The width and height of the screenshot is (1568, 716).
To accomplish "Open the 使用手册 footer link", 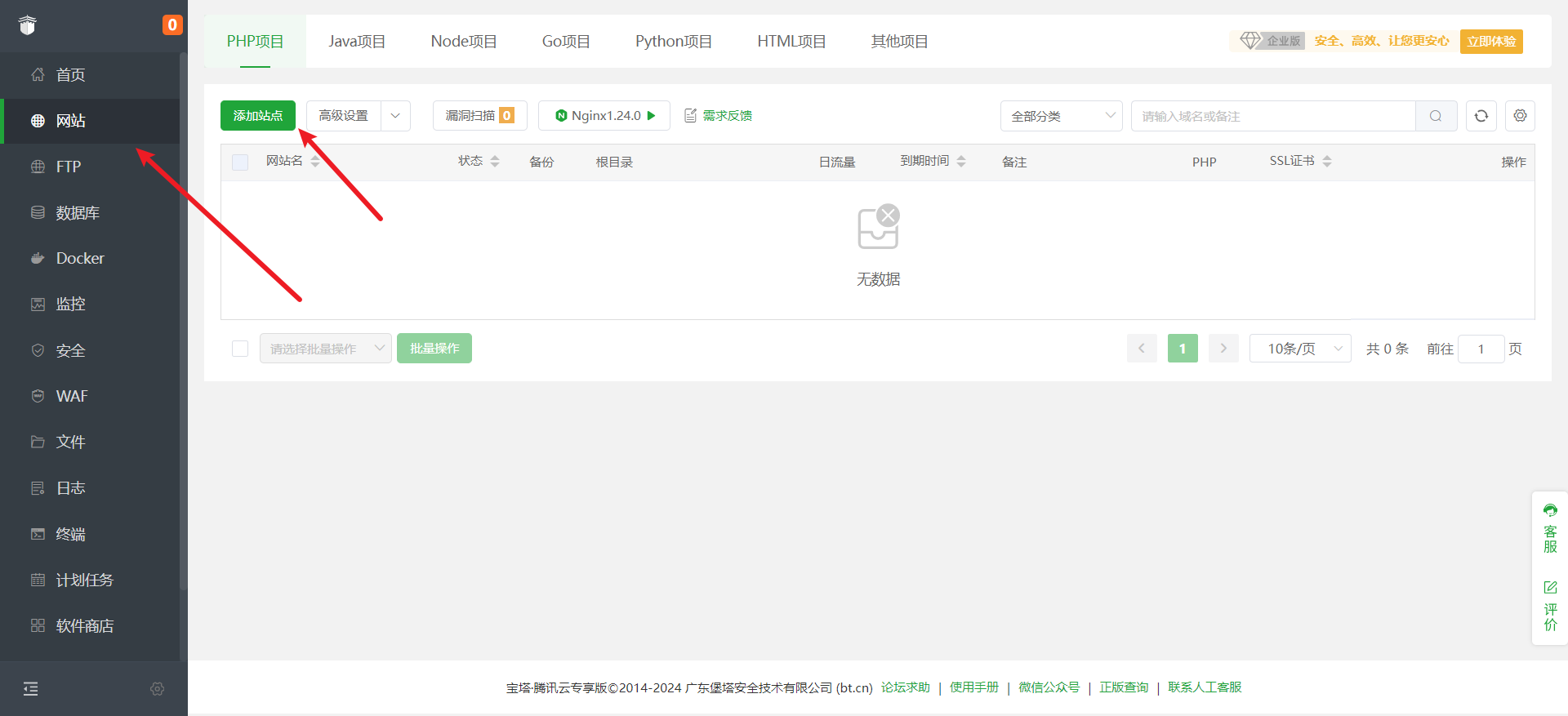I will [x=973, y=687].
